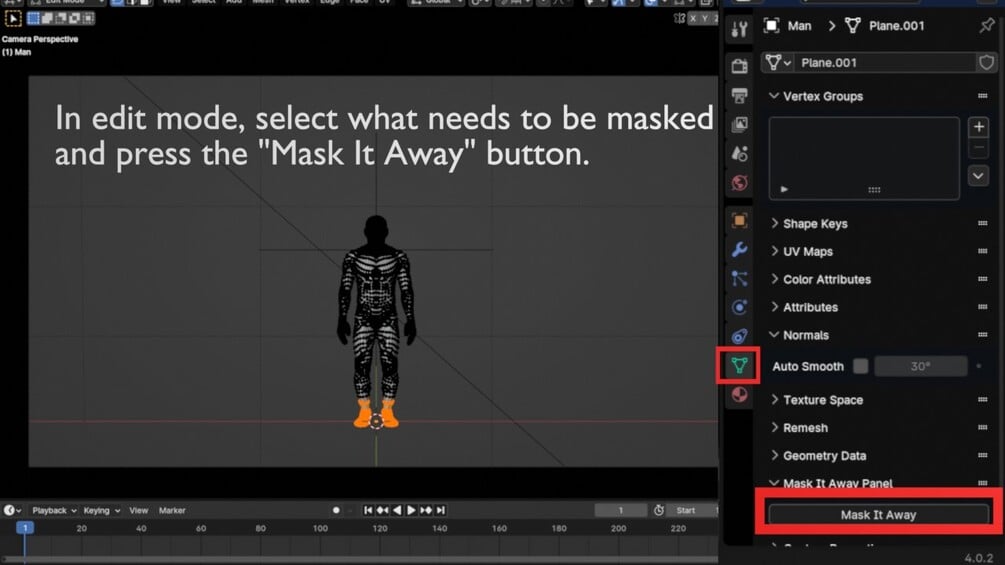Open timeline editor type dropdown
This screenshot has width=1005, height=565.
[x=12, y=511]
